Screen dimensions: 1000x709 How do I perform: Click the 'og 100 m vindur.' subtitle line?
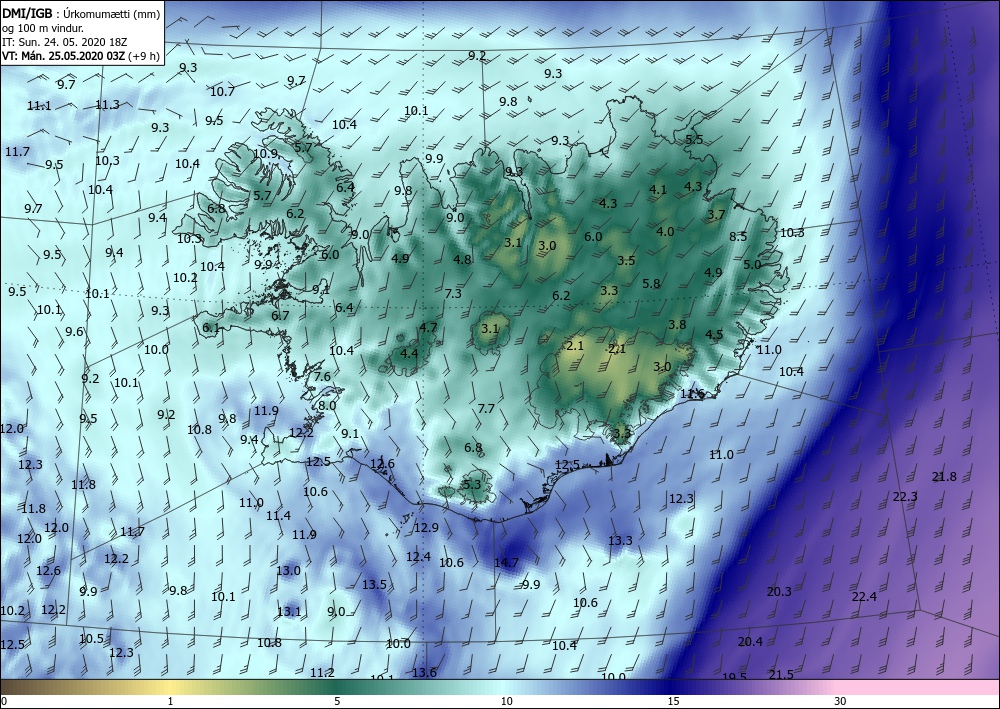pos(43,28)
